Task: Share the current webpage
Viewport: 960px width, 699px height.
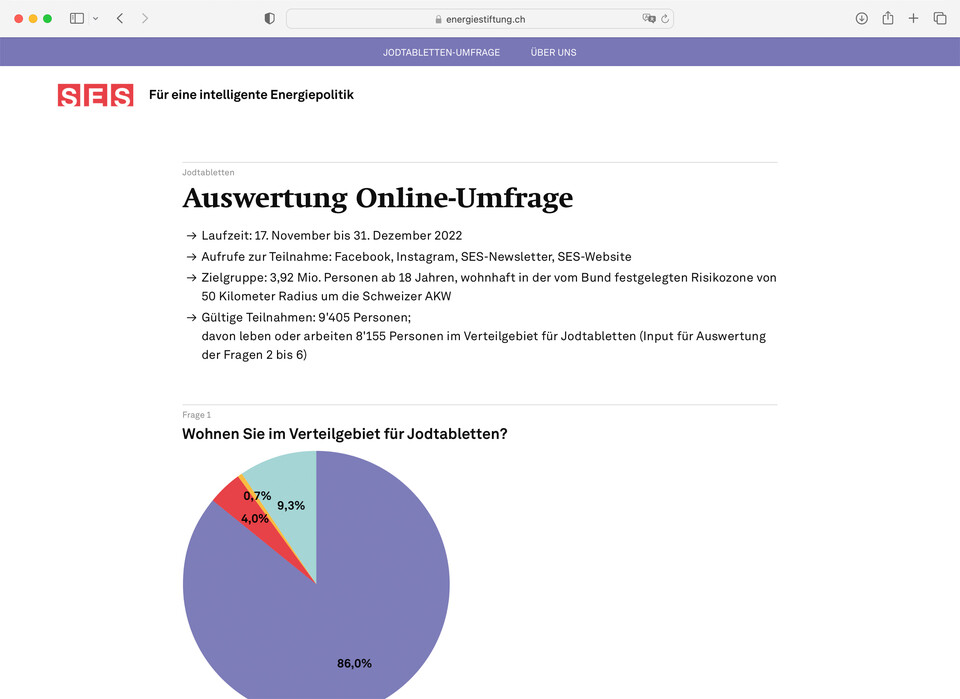Action: click(887, 18)
